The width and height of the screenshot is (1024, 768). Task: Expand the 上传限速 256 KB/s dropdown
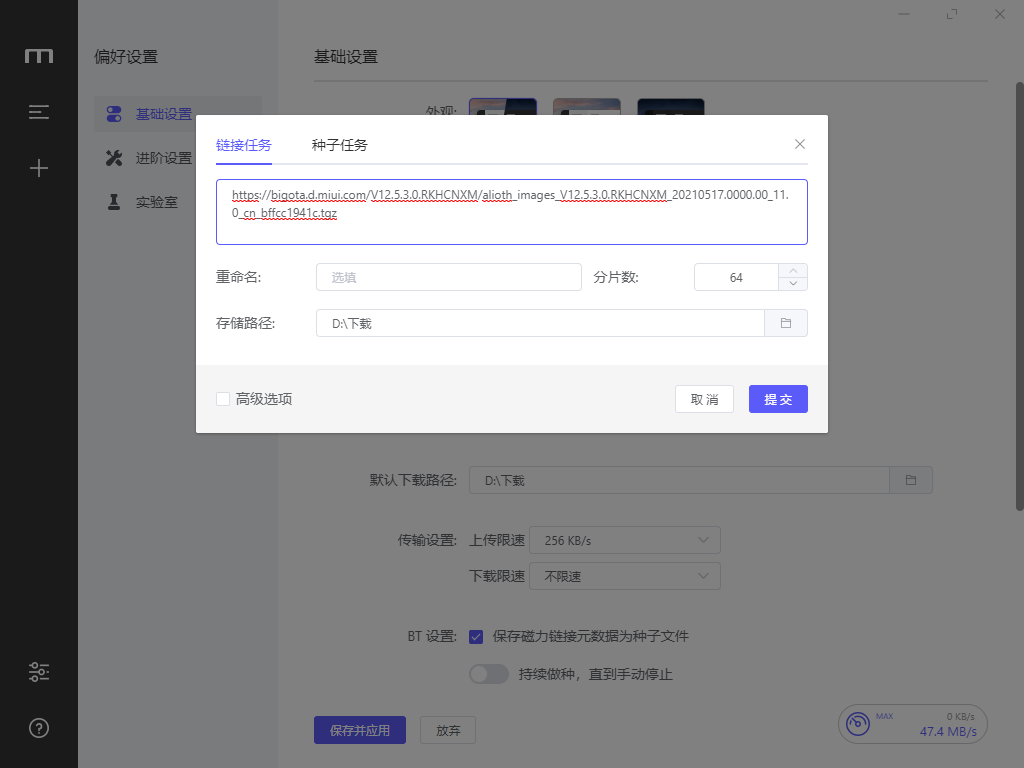(x=624, y=540)
